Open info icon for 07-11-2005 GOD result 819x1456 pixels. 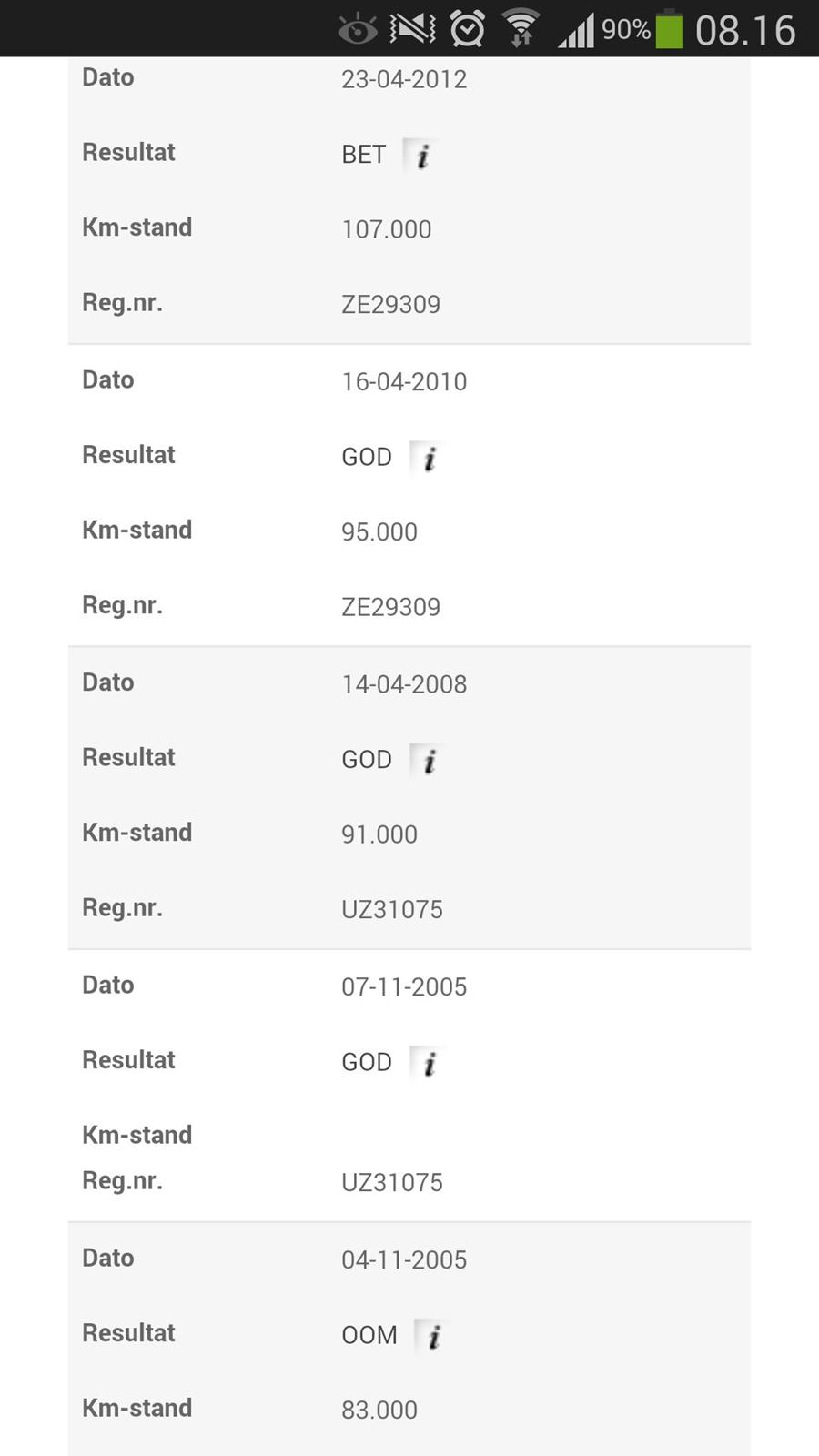[429, 1062]
